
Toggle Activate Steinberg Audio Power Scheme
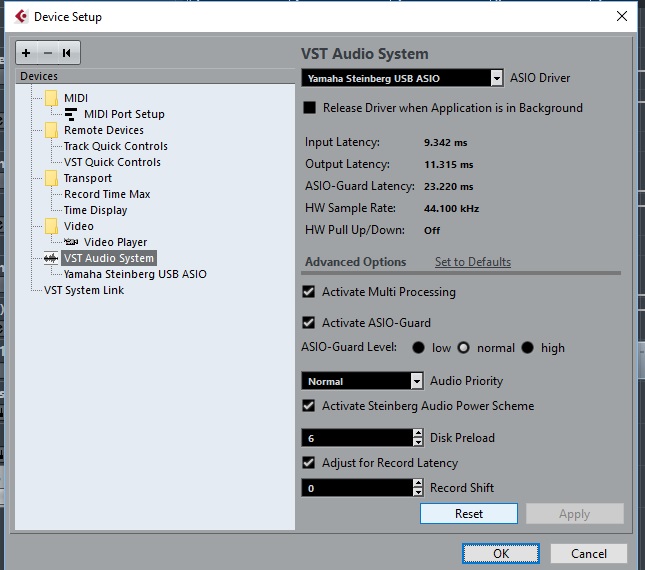309,406
